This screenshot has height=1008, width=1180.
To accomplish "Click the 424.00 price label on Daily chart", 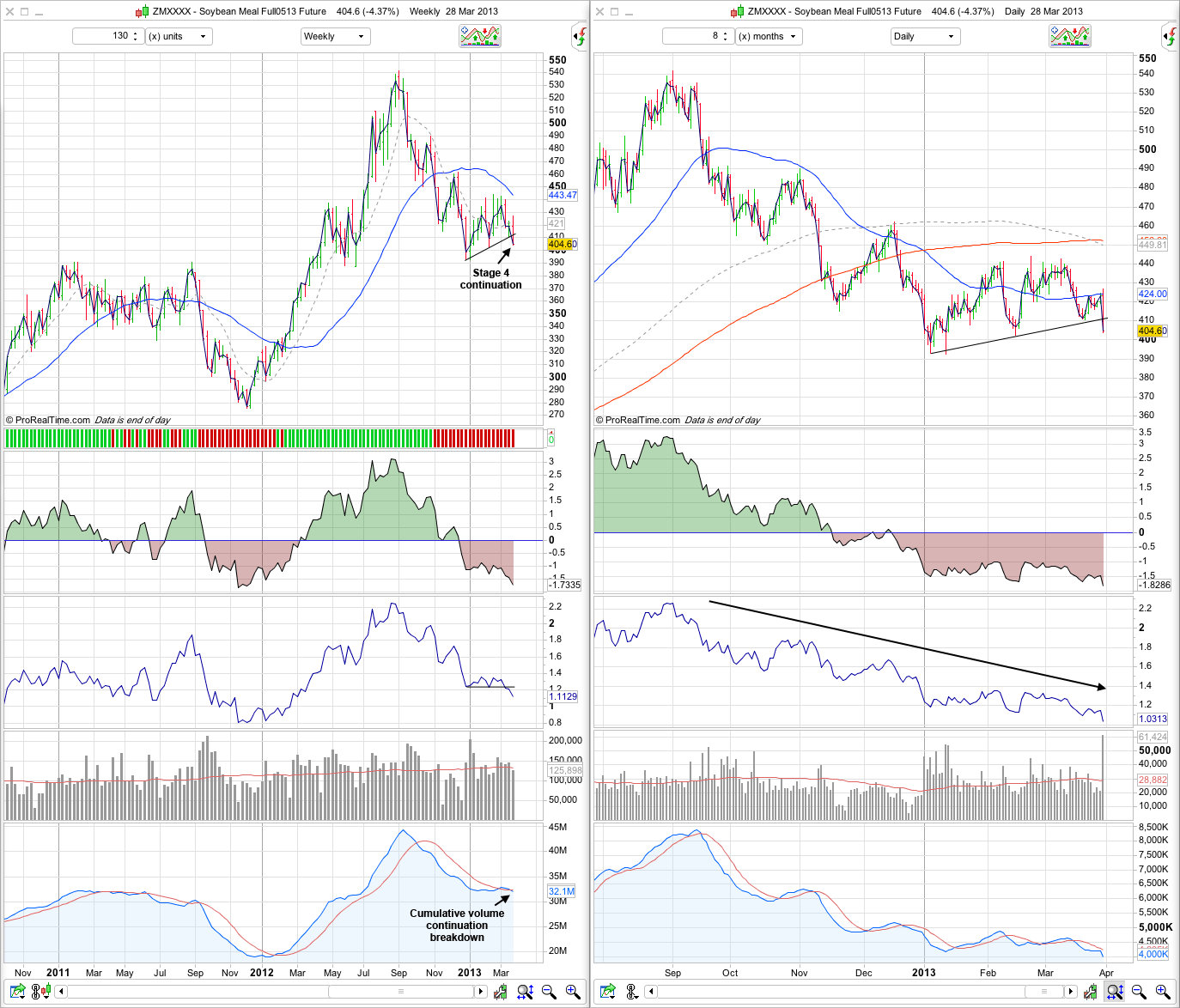I will pyautogui.click(x=1153, y=294).
